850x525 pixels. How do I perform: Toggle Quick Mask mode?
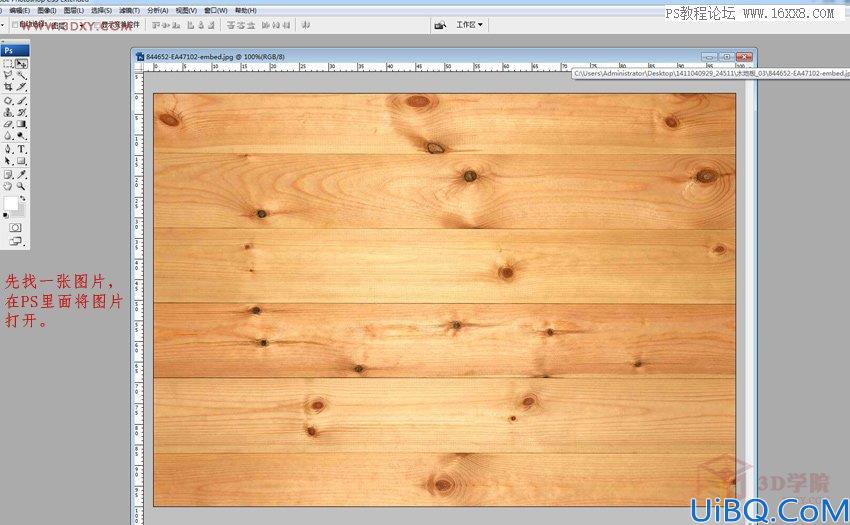pyautogui.click(x=15, y=227)
